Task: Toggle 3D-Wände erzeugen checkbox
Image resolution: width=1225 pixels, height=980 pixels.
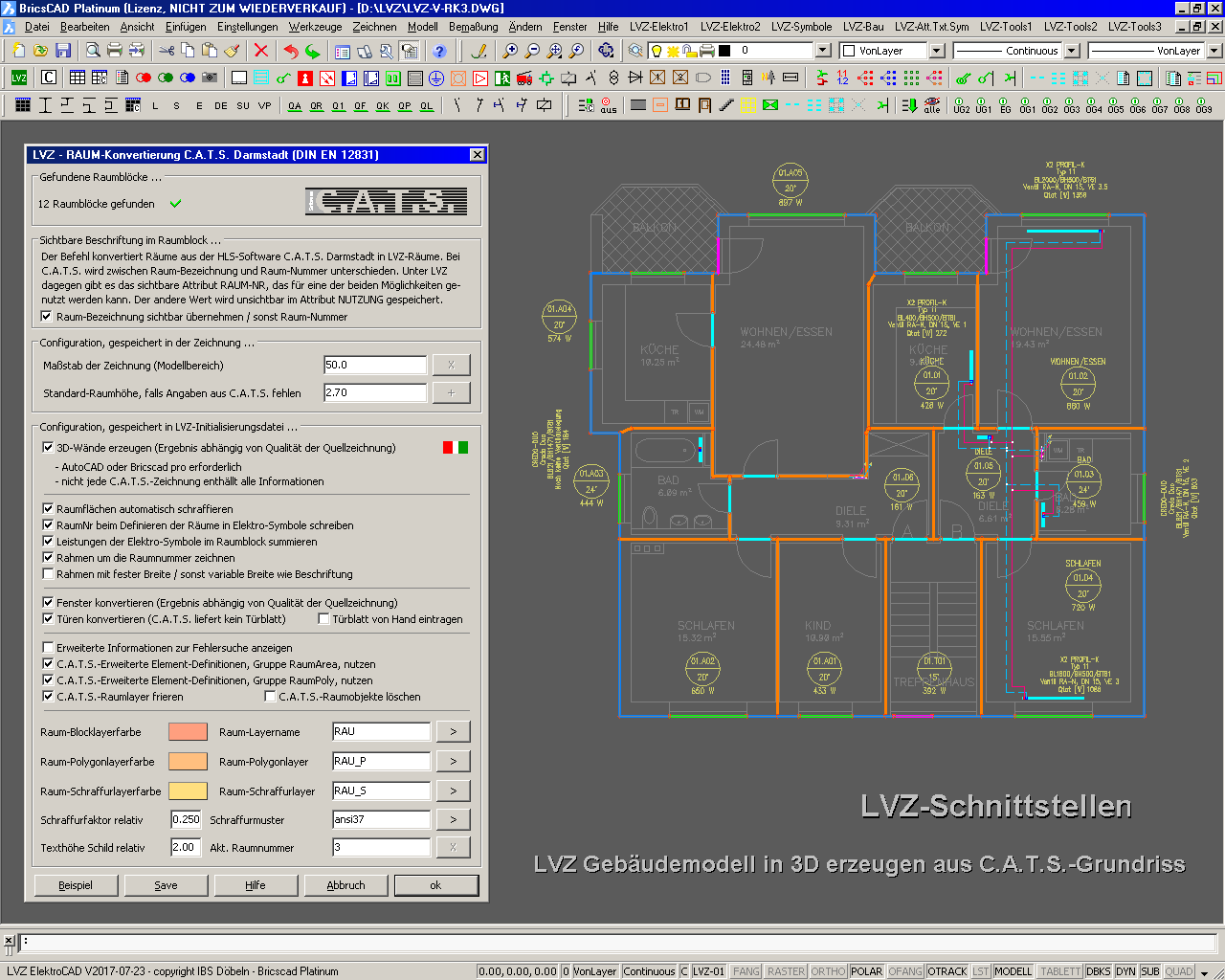Action: pyautogui.click(x=48, y=448)
